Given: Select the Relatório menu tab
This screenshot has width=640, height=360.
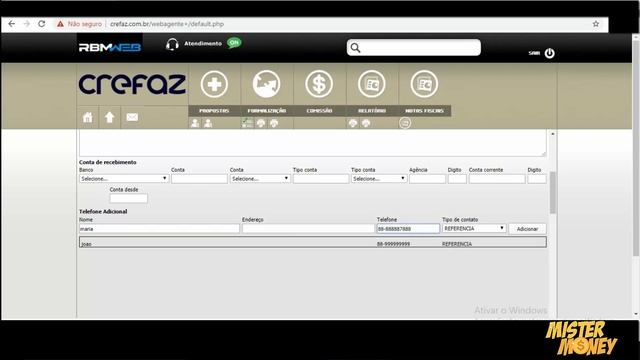Looking at the screenshot, I should tap(372, 111).
